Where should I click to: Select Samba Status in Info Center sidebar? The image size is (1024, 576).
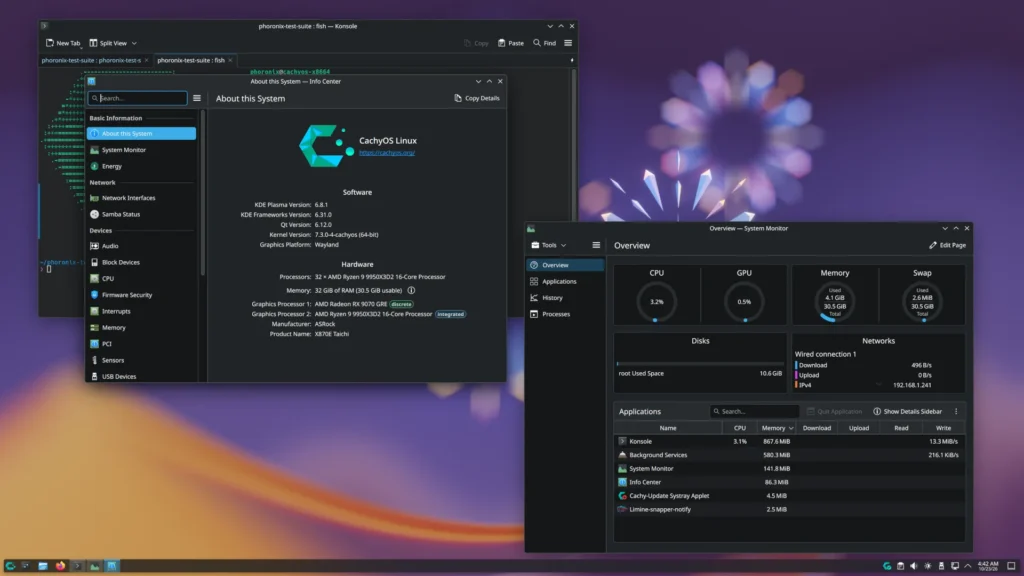coord(141,214)
